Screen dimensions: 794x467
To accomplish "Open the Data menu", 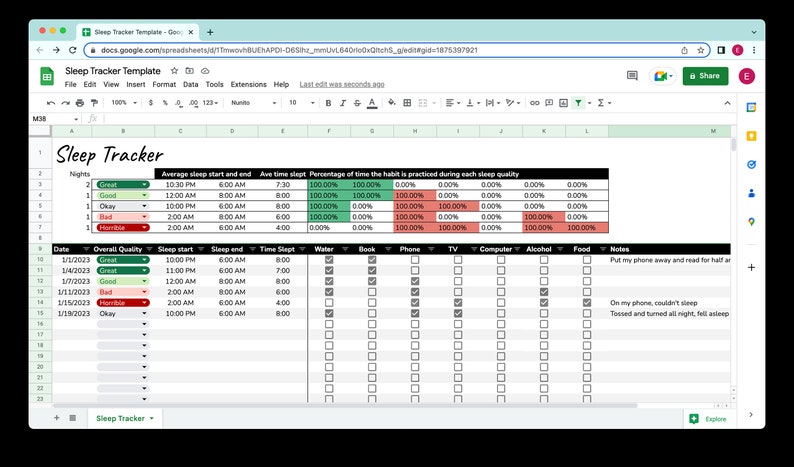I will tap(190, 85).
